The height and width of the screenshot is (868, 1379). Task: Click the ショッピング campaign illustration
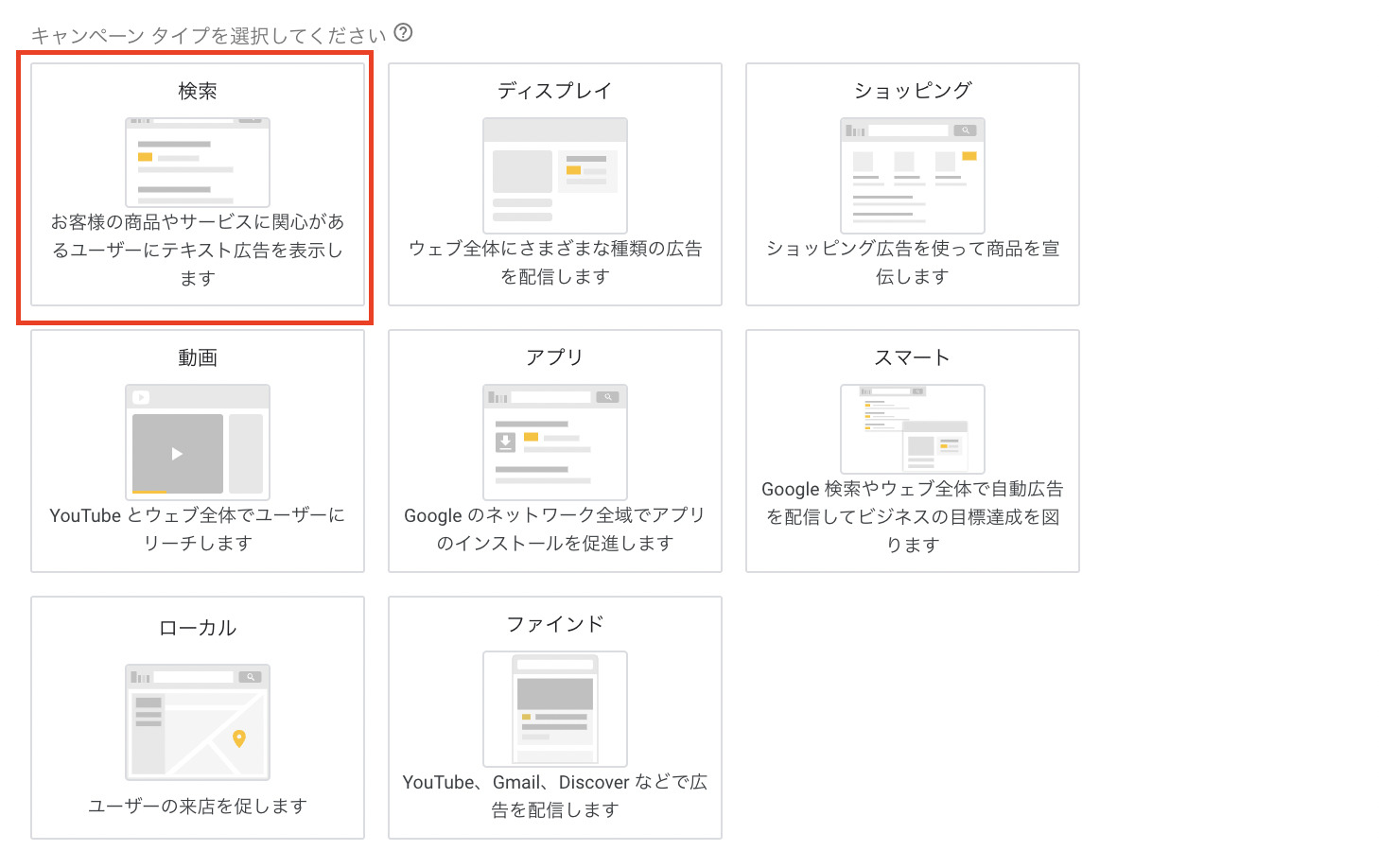[x=913, y=175]
